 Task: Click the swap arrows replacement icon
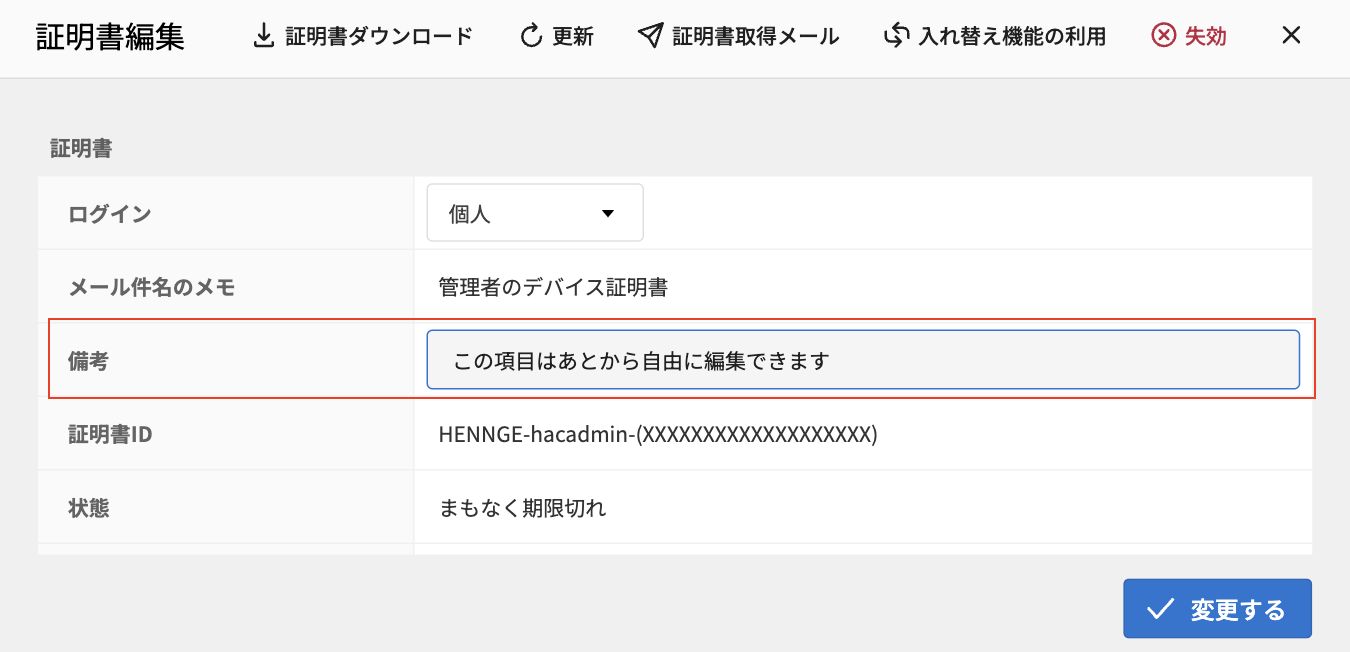pyautogui.click(x=896, y=37)
